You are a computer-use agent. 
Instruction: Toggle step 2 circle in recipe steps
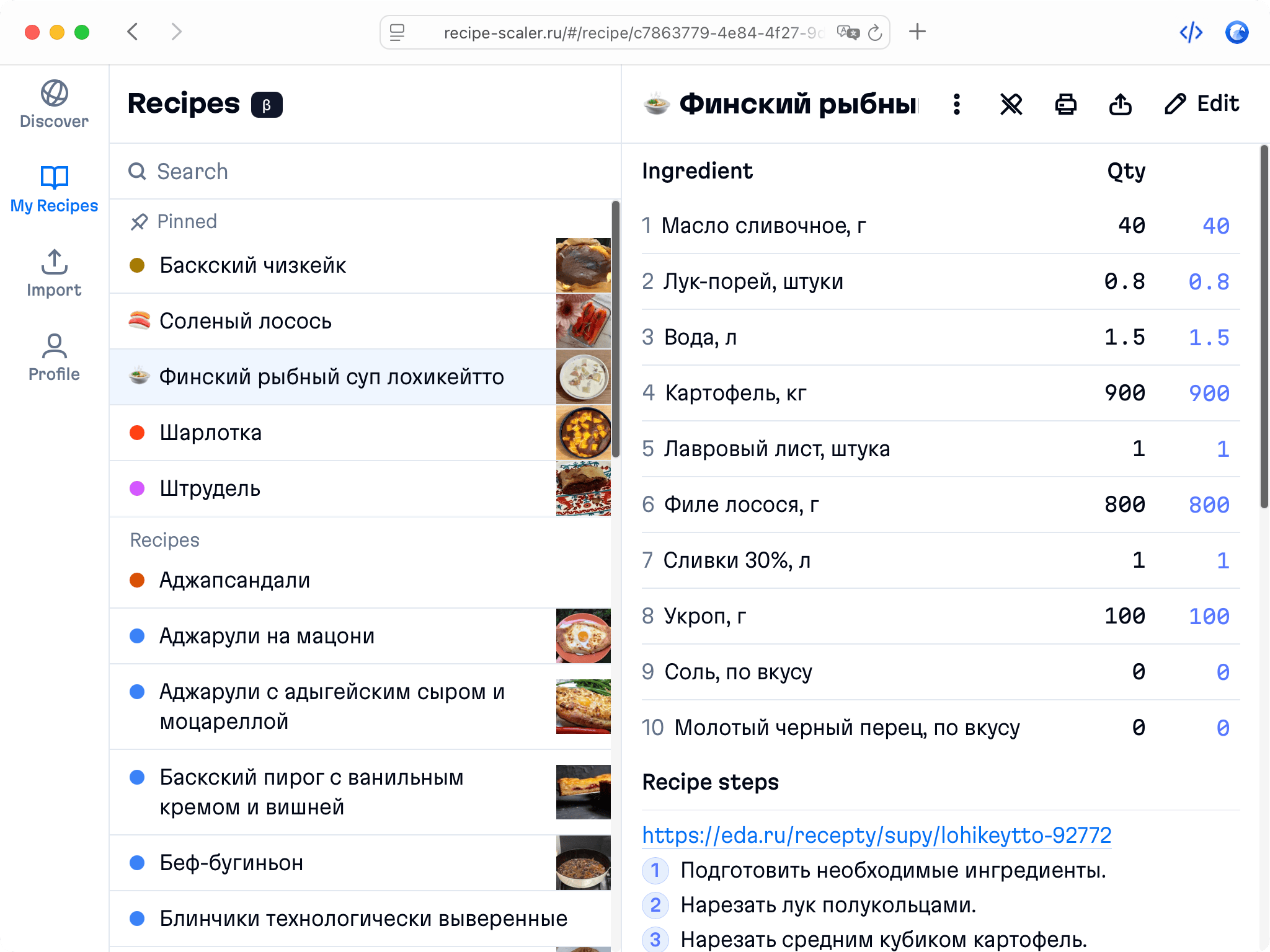click(655, 905)
